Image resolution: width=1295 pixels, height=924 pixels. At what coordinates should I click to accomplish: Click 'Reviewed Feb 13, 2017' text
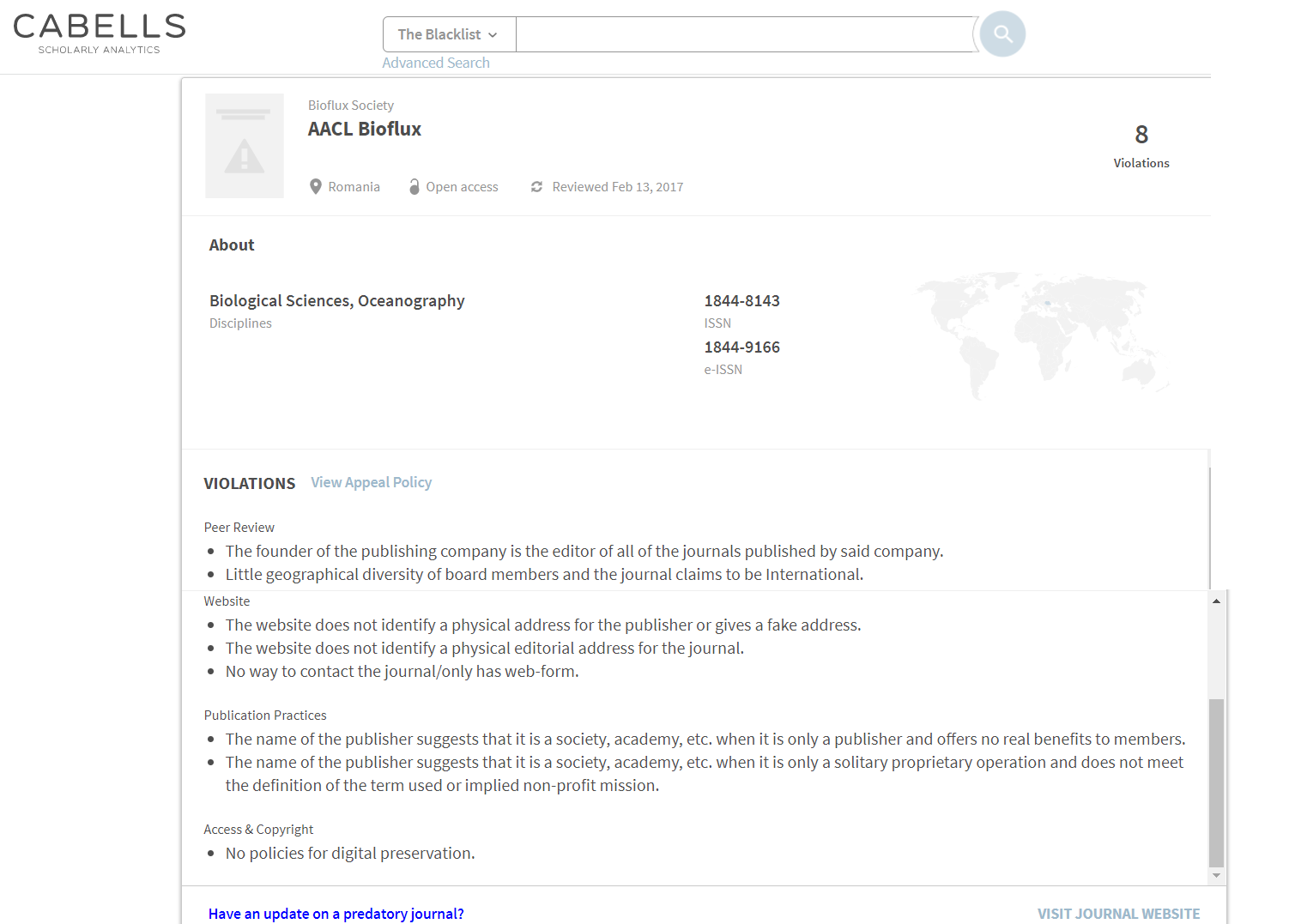618,186
